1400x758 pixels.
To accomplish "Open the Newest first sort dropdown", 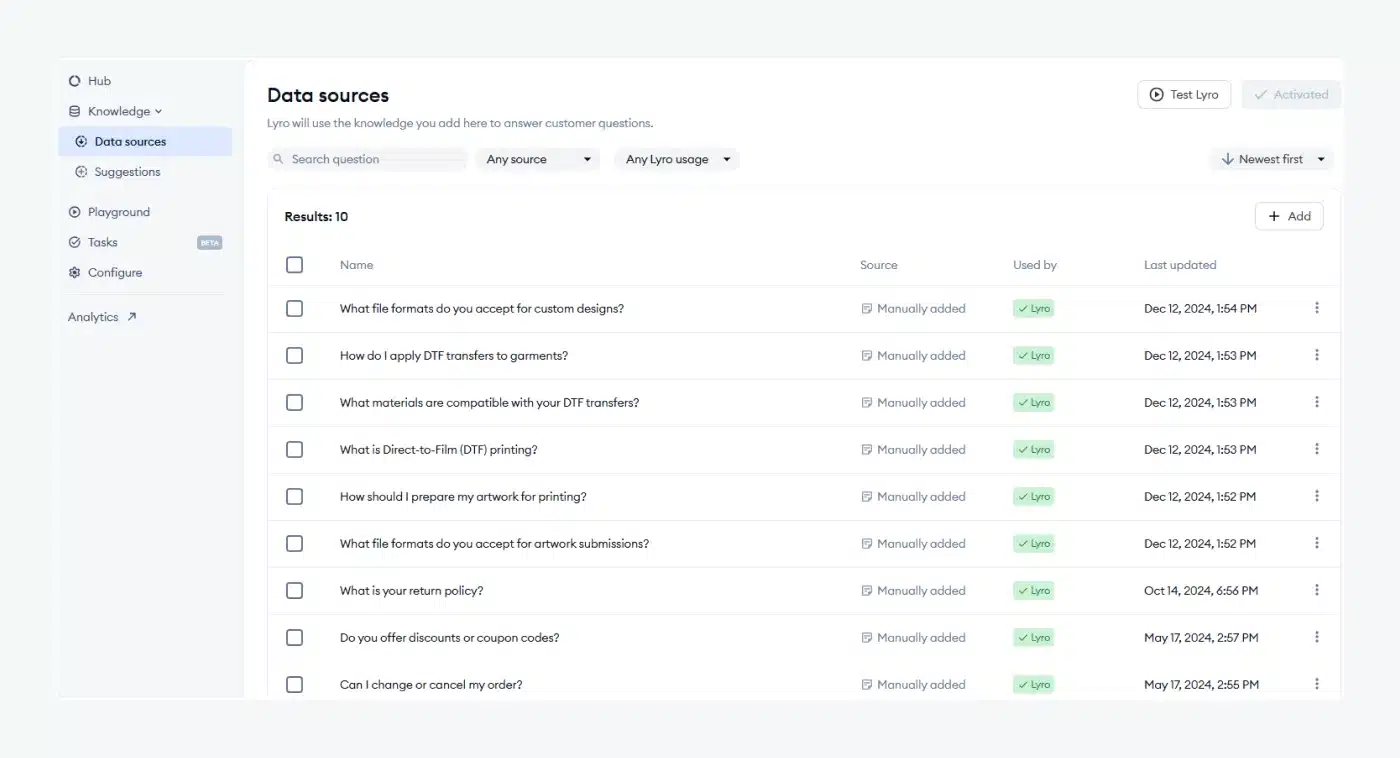I will 1272,159.
